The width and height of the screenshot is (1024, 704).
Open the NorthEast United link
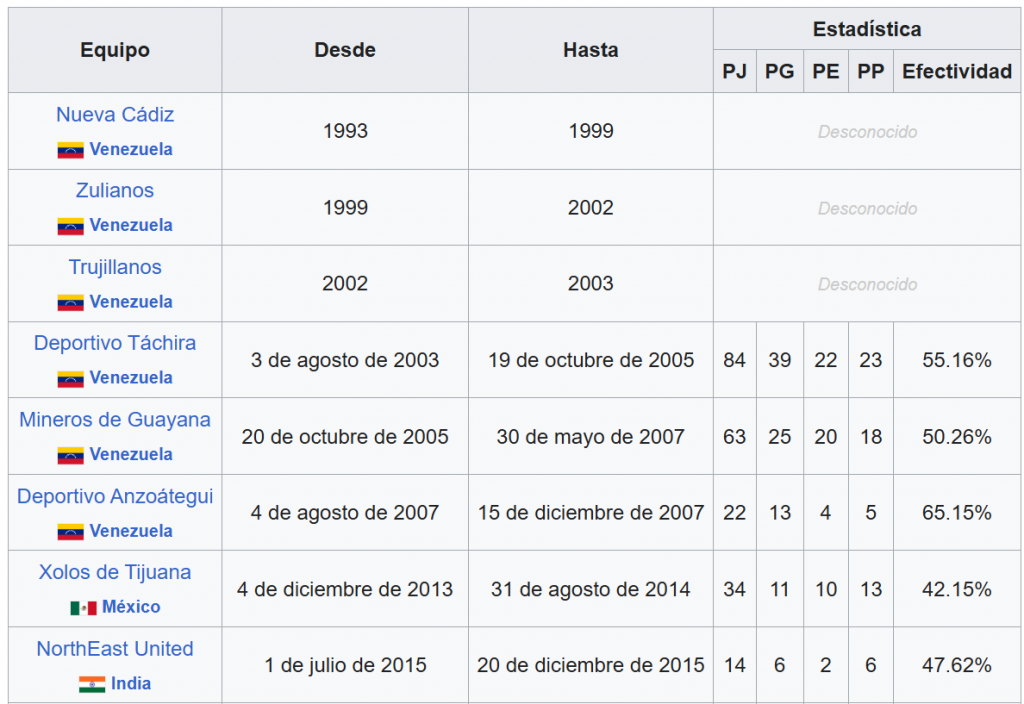tap(115, 649)
